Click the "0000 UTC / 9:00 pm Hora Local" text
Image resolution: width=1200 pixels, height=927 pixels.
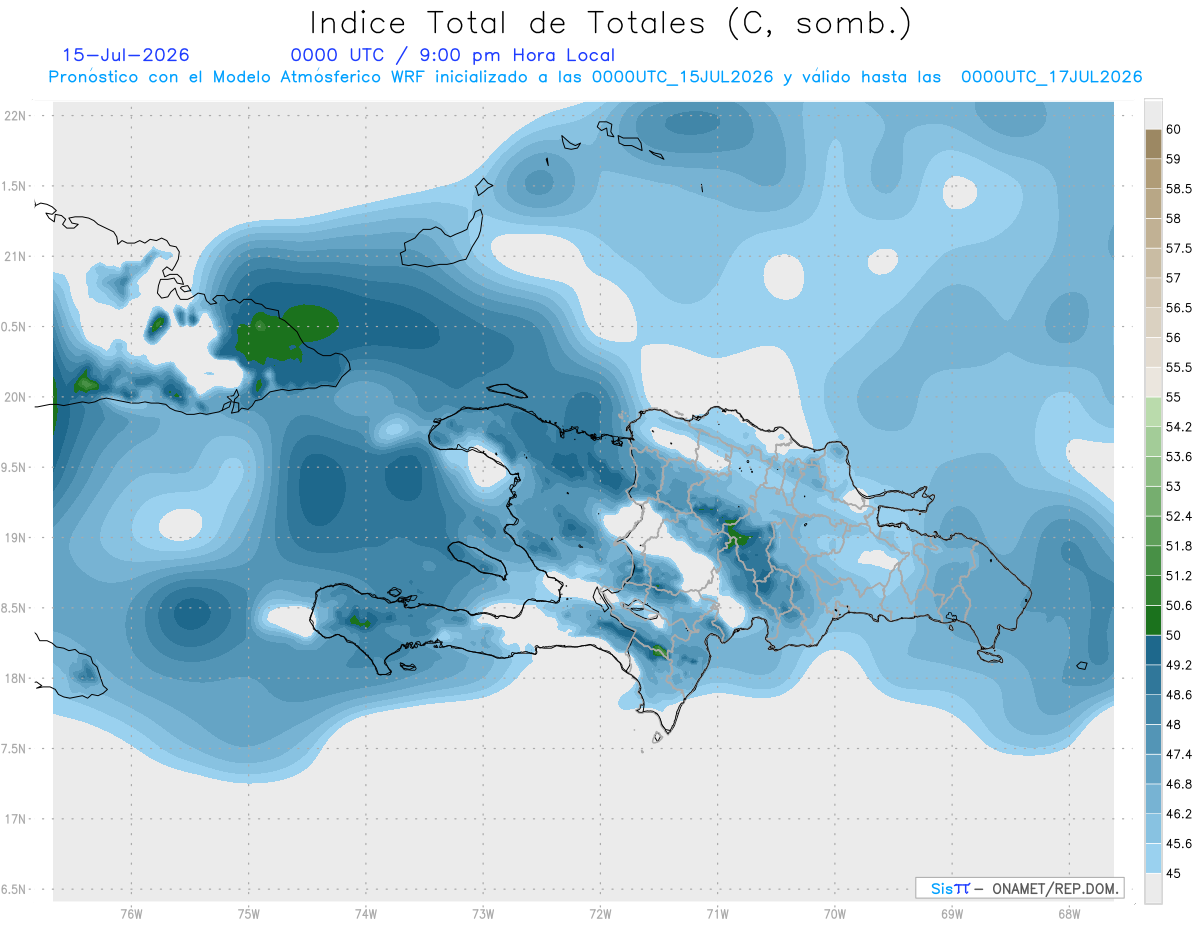point(453,55)
